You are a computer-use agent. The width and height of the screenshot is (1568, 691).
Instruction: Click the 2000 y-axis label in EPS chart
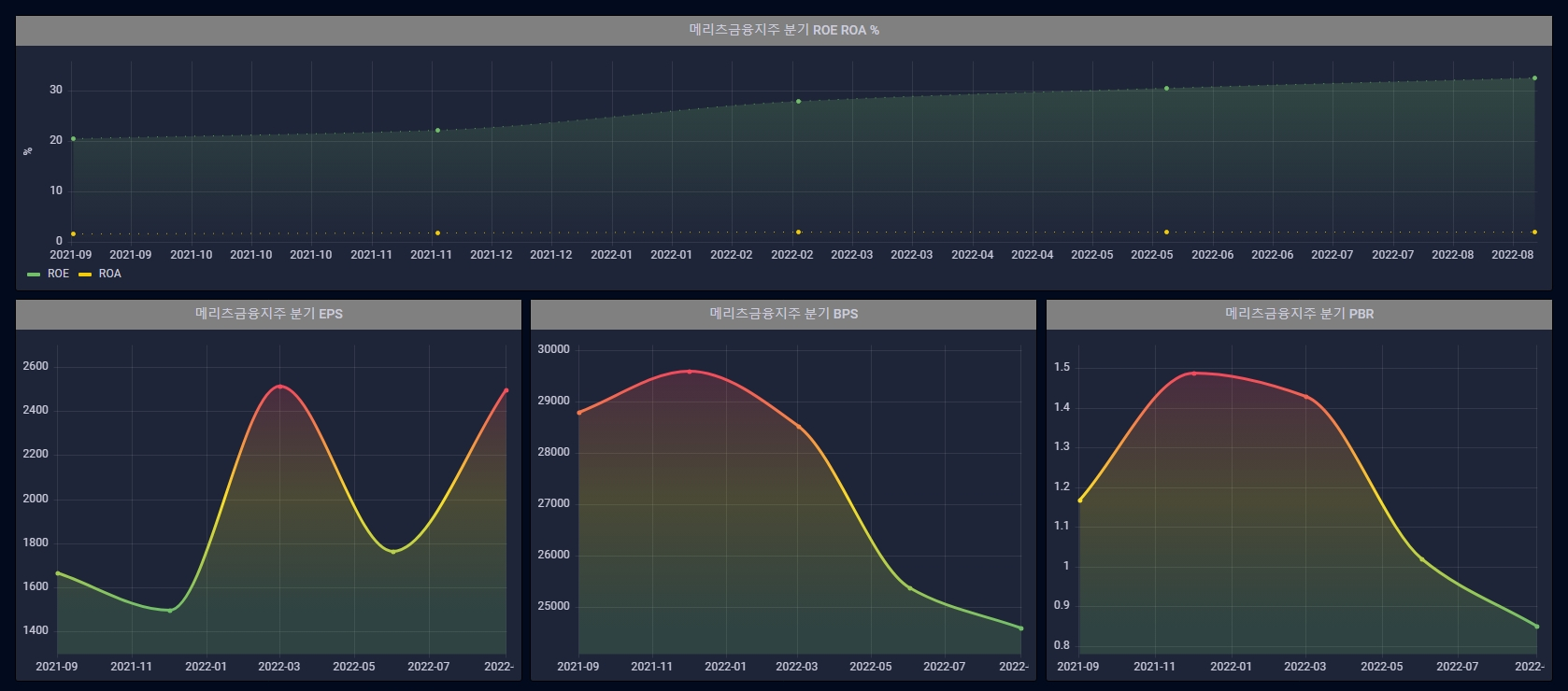tap(36, 499)
